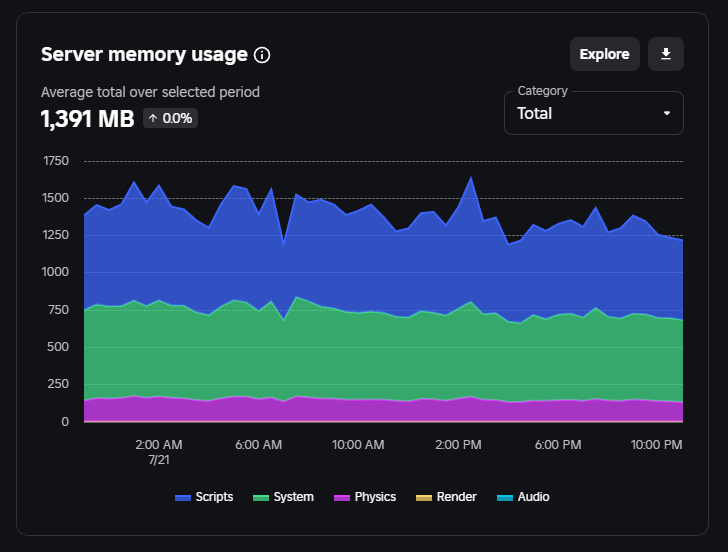Toggle the Physics legend series
The image size is (728, 552).
[x=365, y=497]
